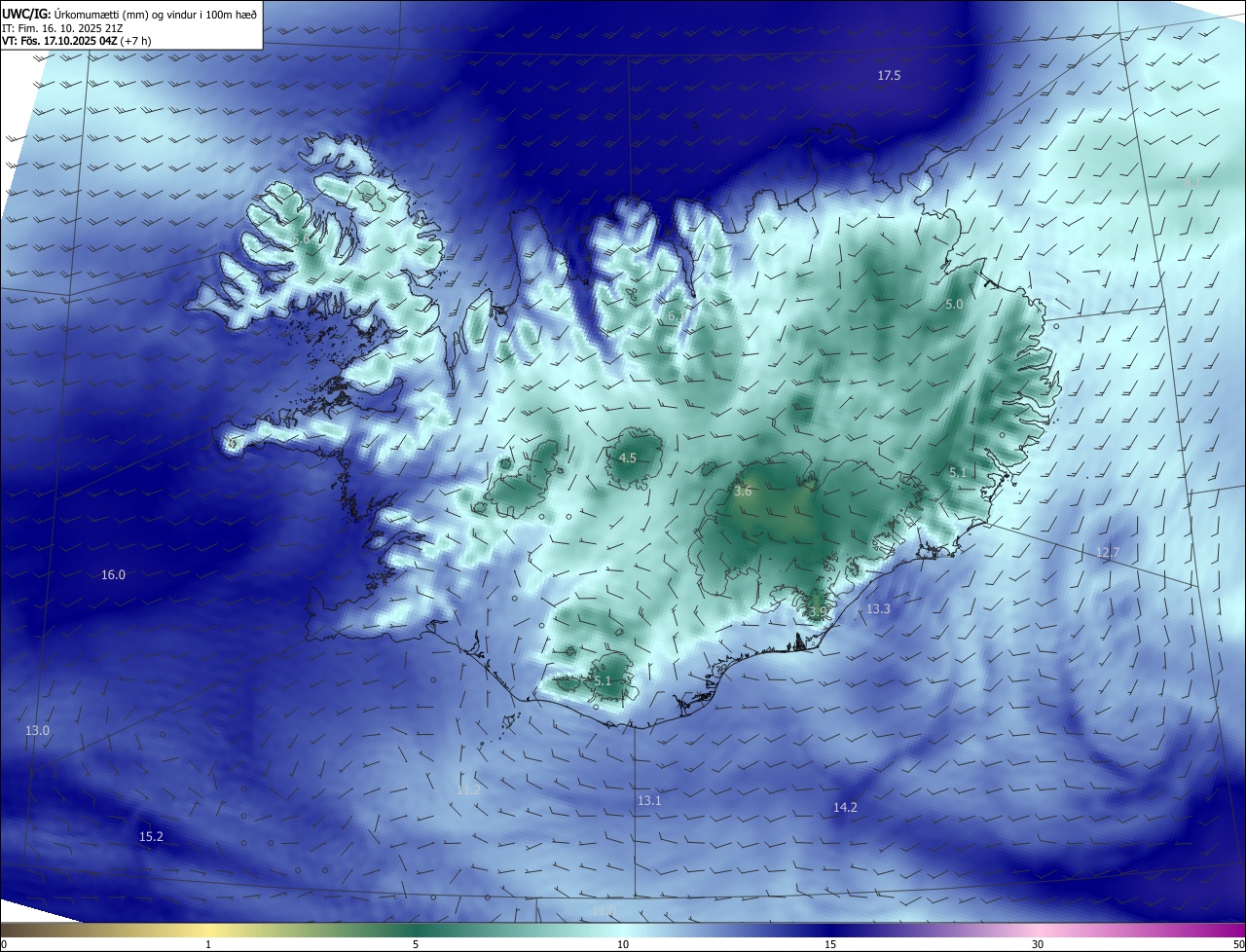Screen dimensions: 1246x952
Task: Click the 0 tick on the color scale
Action: pos(4,944)
